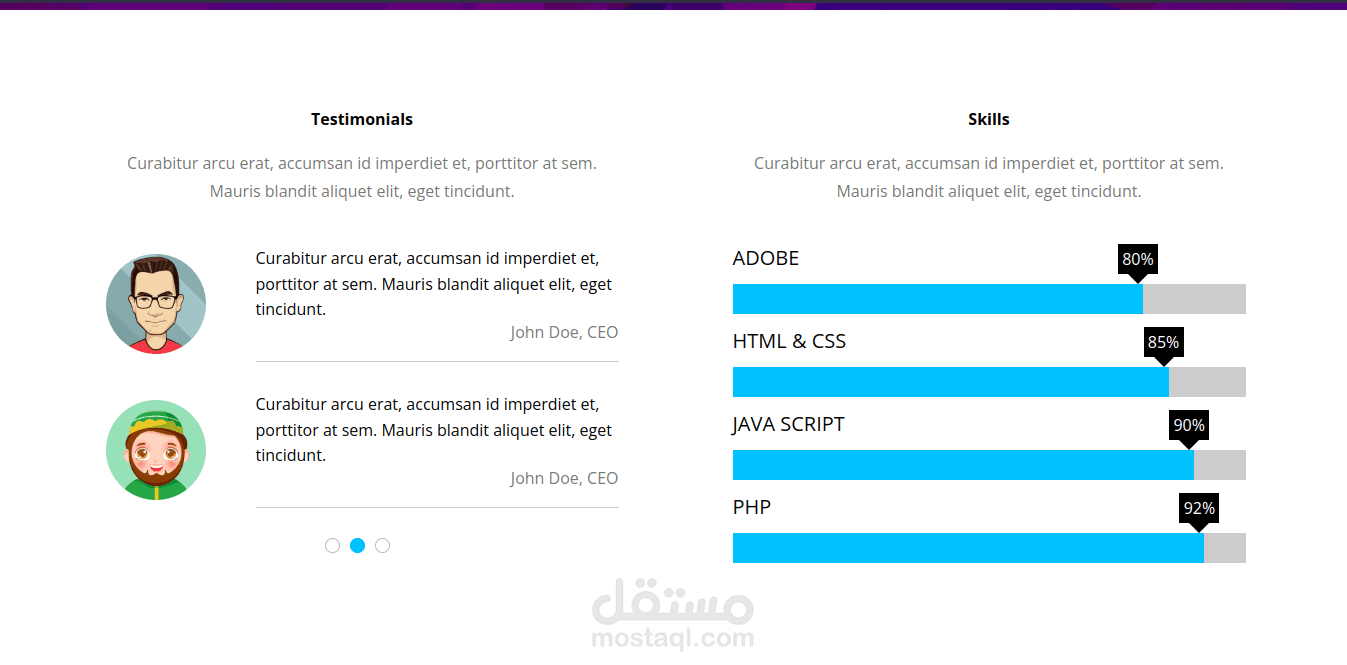1347x665 pixels.
Task: Select the first testimonial carousel dot
Action: pos(332,546)
